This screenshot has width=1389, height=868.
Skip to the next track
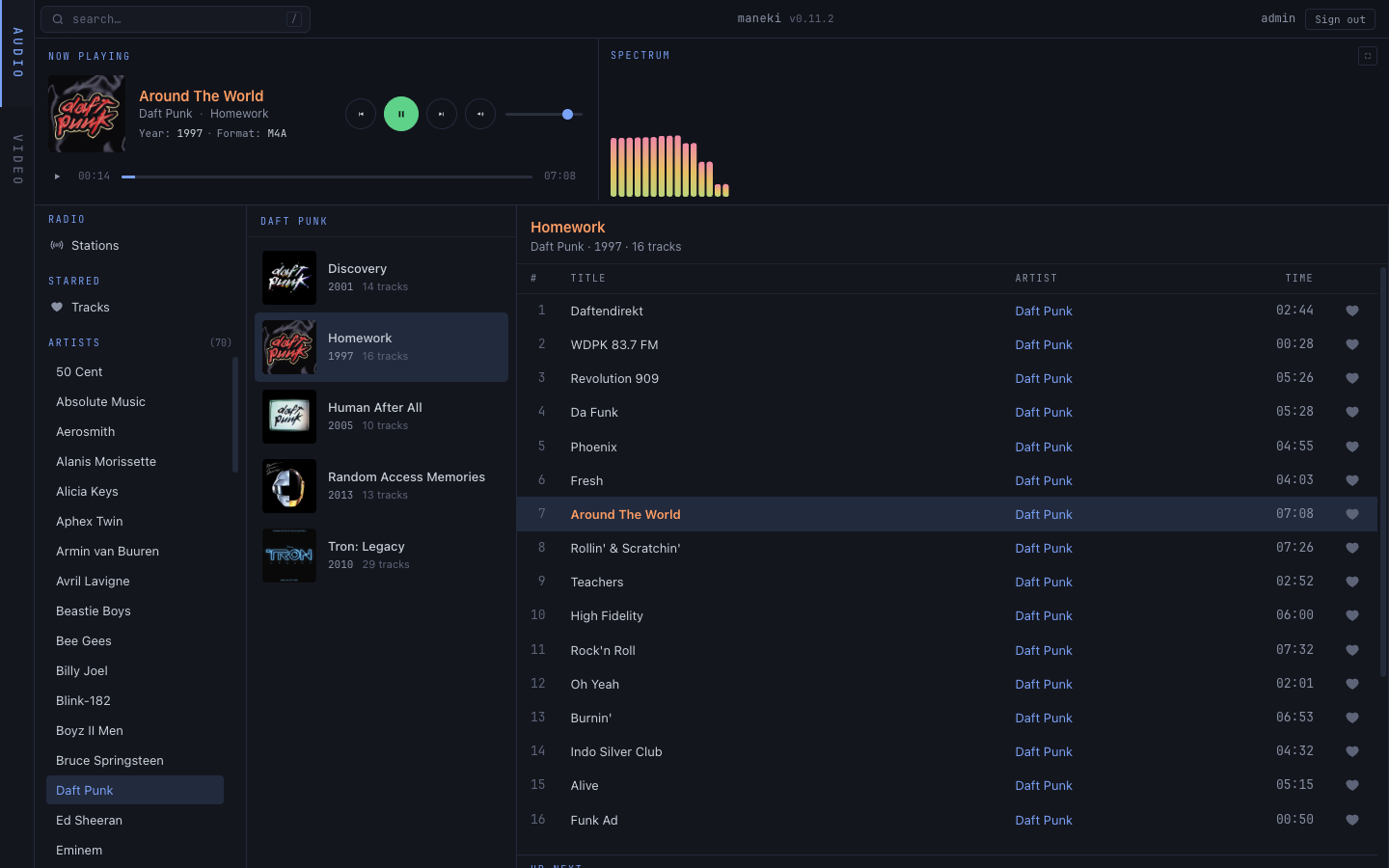point(442,114)
